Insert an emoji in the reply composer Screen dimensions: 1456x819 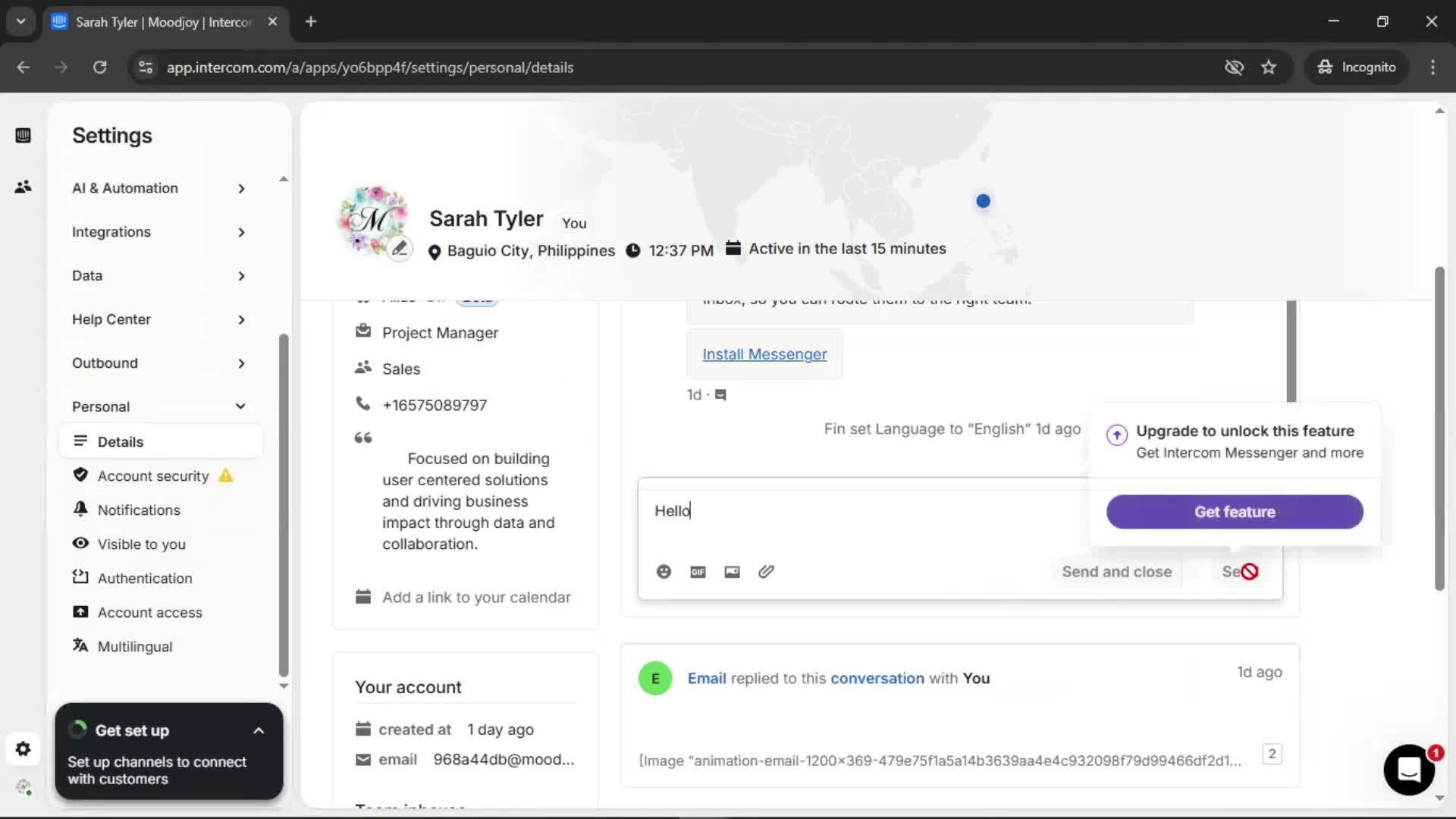(664, 572)
